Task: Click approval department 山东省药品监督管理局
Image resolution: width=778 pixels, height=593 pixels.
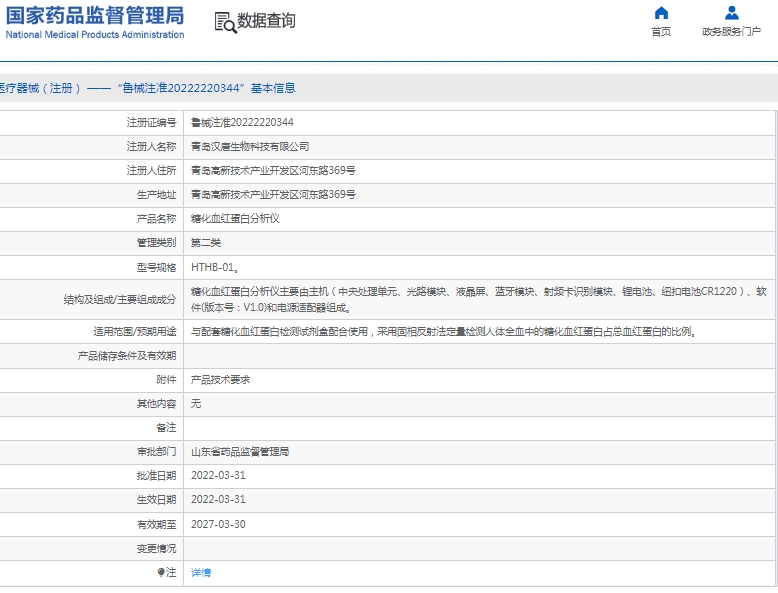Action: point(240,452)
